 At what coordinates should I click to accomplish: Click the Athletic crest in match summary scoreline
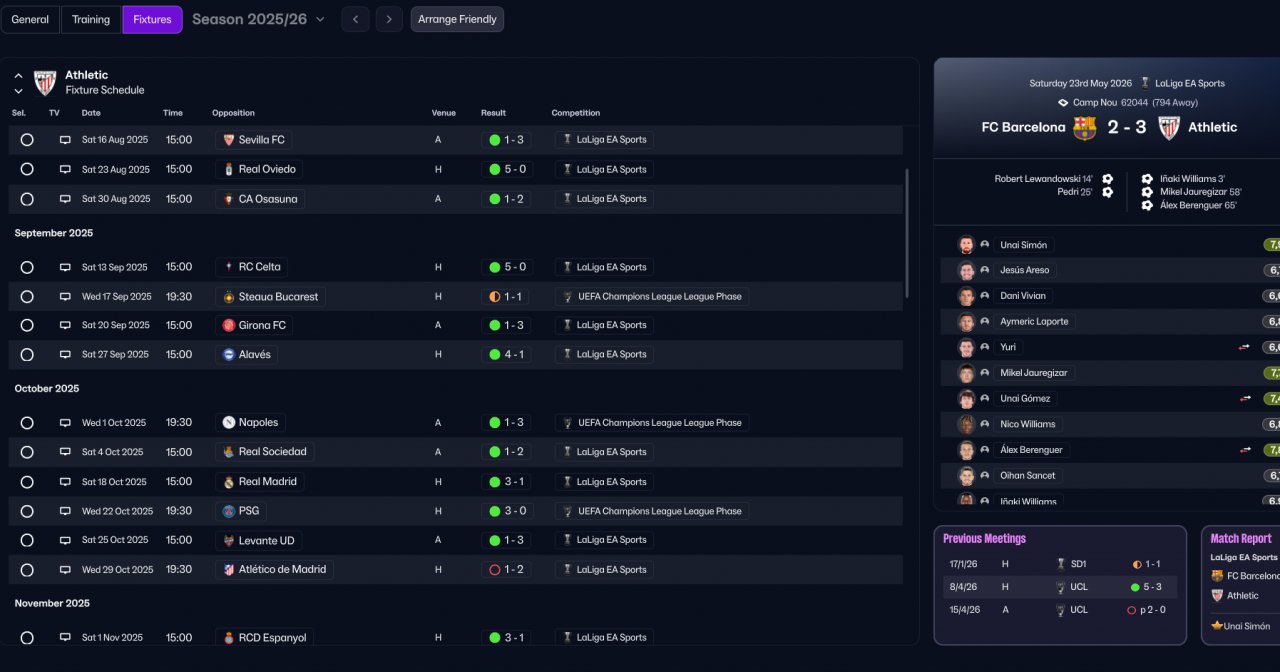(x=1169, y=128)
